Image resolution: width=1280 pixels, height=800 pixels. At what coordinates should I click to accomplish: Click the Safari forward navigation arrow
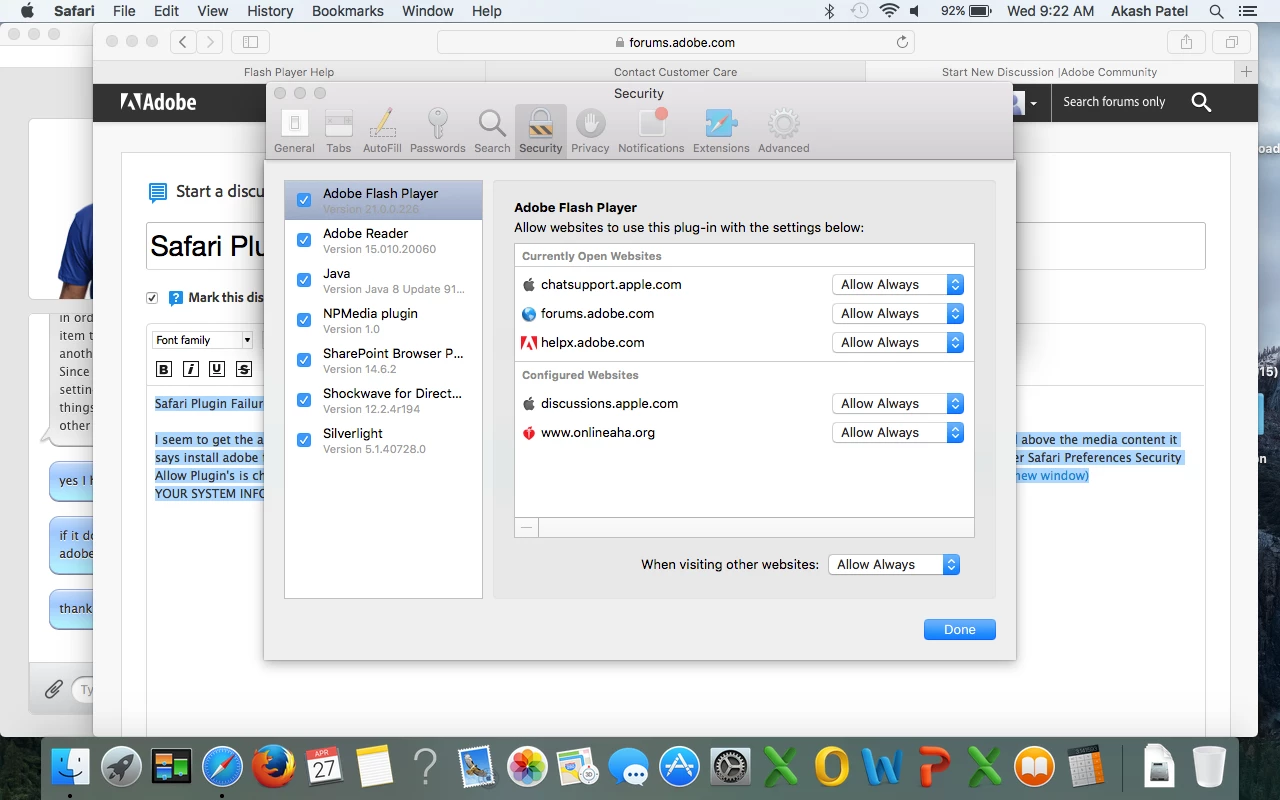click(x=210, y=42)
